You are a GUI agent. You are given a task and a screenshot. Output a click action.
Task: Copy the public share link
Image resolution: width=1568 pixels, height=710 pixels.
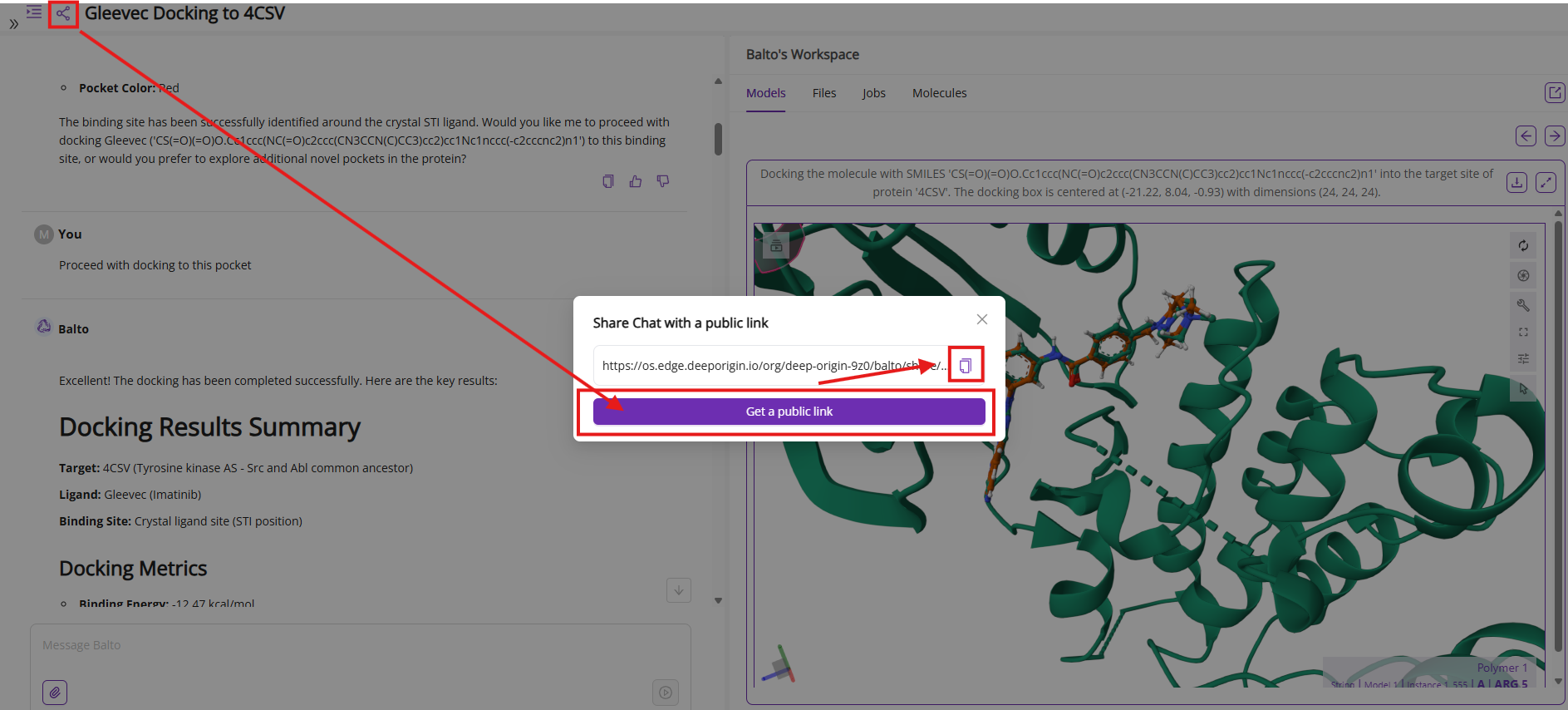[966, 366]
